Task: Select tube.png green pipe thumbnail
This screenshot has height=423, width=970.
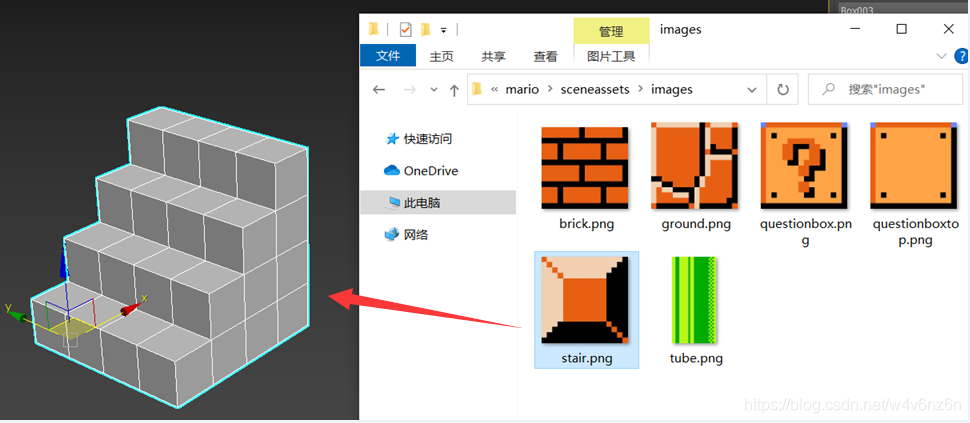Action: tap(694, 300)
